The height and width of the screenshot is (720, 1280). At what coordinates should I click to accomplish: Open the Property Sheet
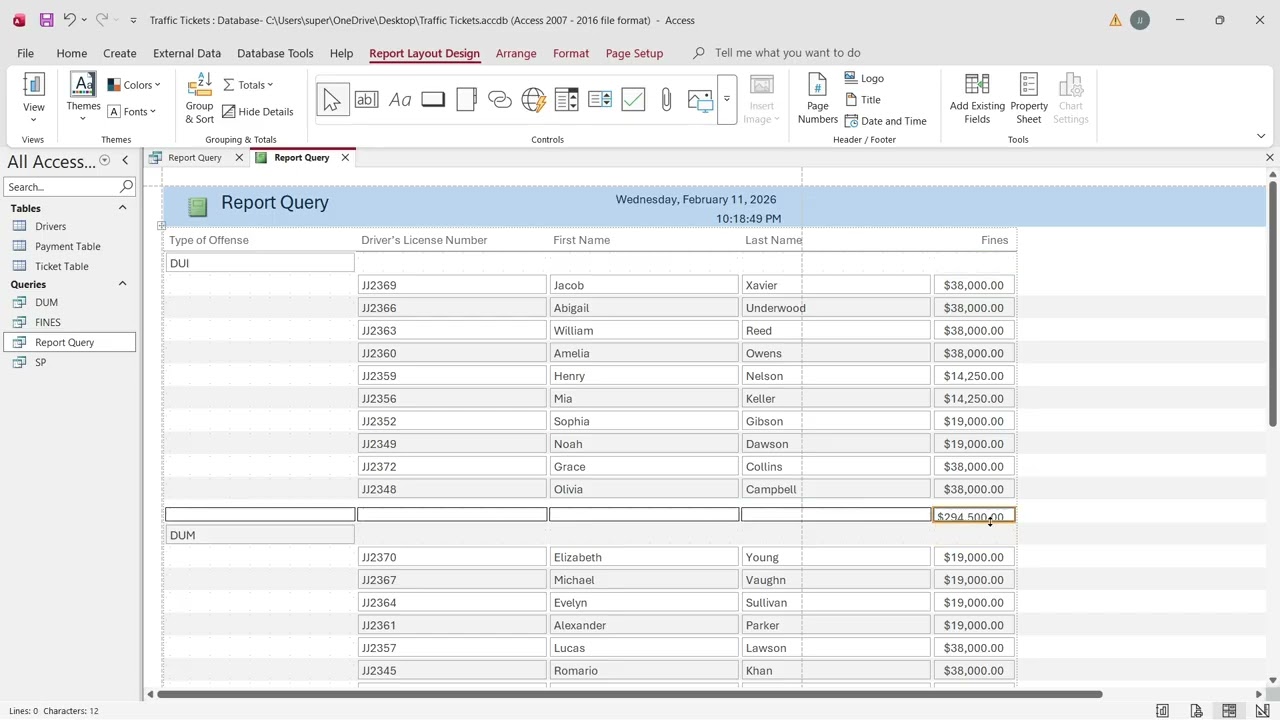(1029, 98)
